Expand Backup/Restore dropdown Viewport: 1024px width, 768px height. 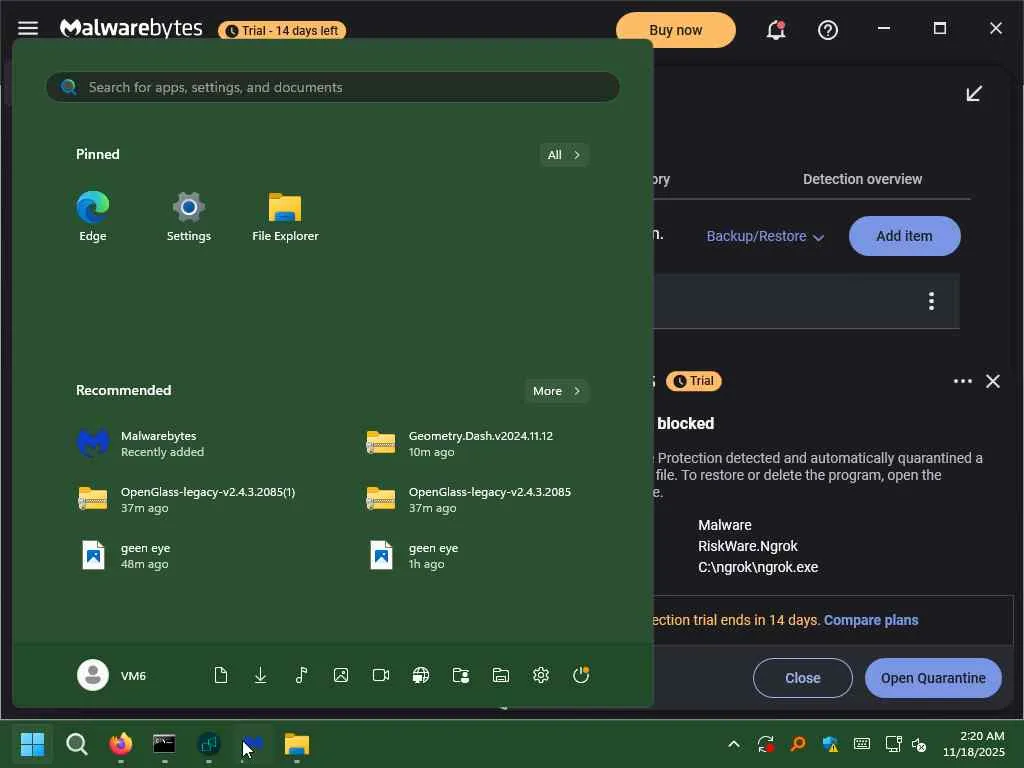pos(765,236)
